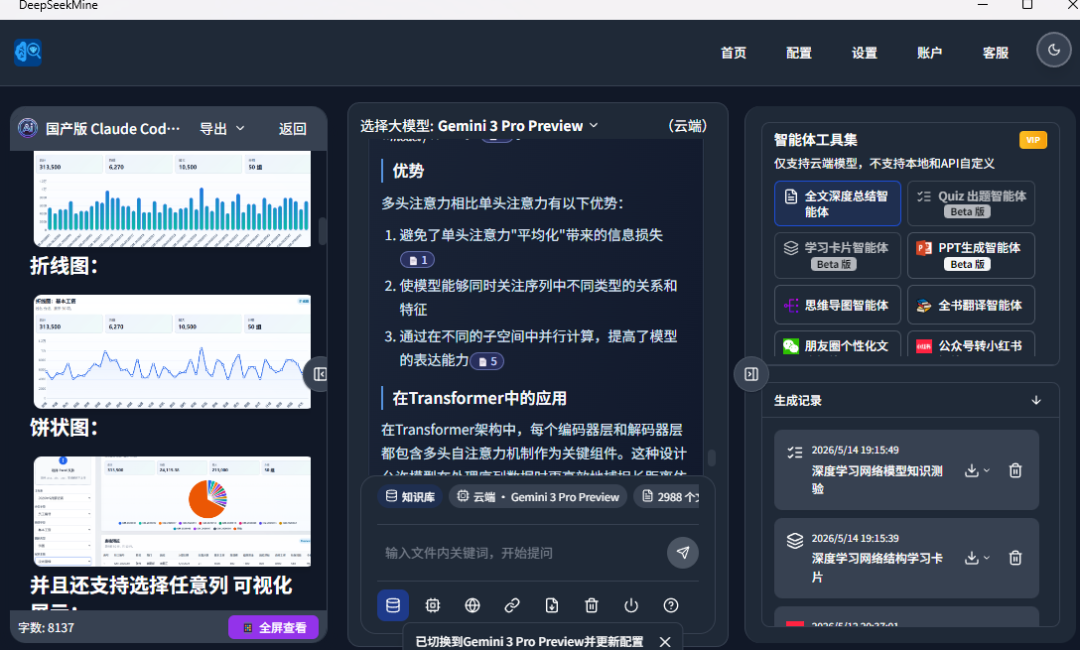
Task: Send the message with paper plane icon
Action: [683, 552]
